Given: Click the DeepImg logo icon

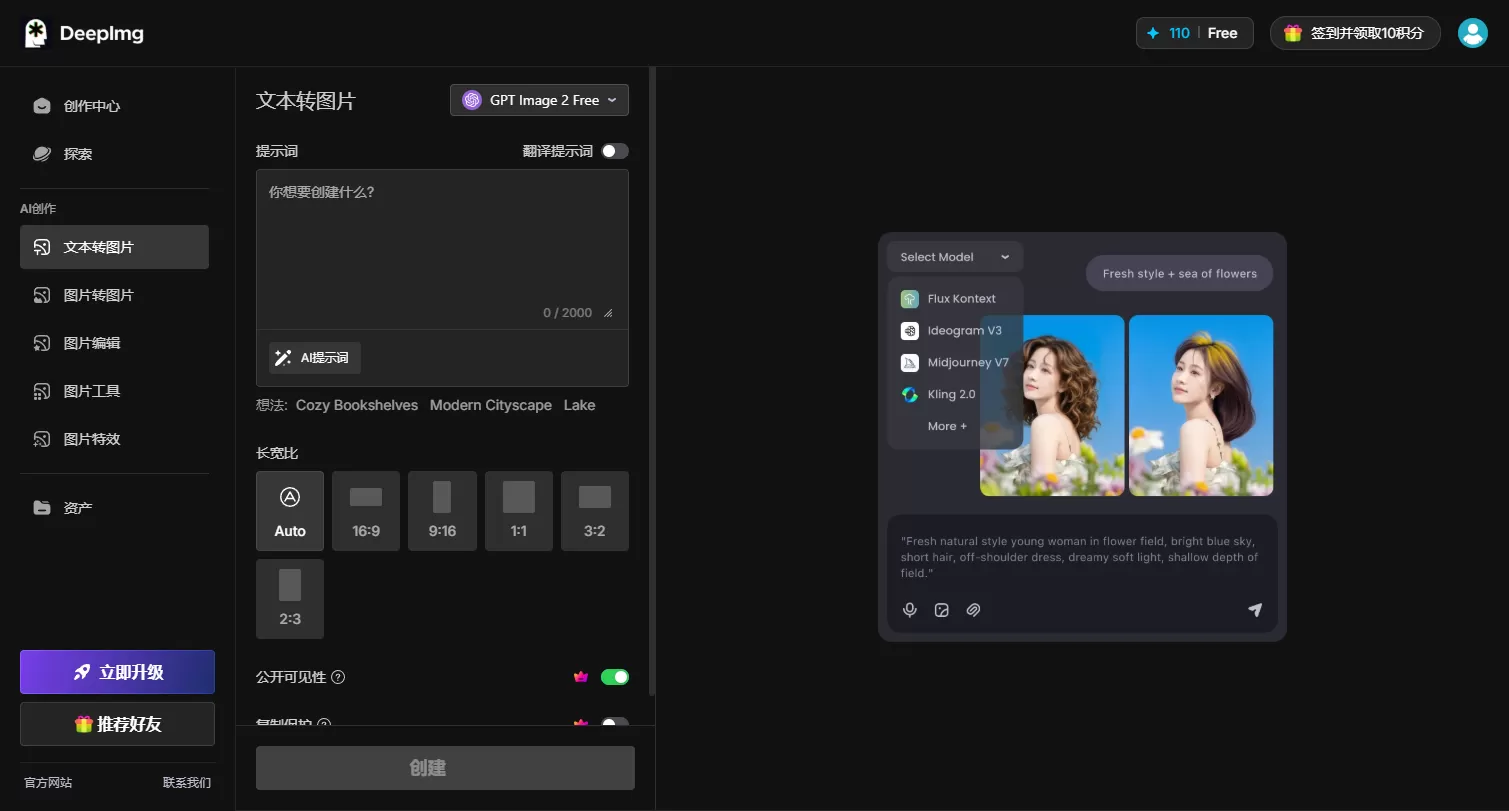Looking at the screenshot, I should pyautogui.click(x=36, y=33).
